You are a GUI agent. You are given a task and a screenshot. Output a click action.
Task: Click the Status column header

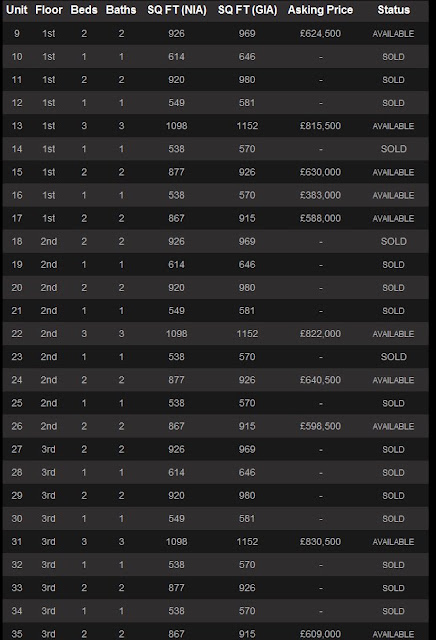coord(394,10)
